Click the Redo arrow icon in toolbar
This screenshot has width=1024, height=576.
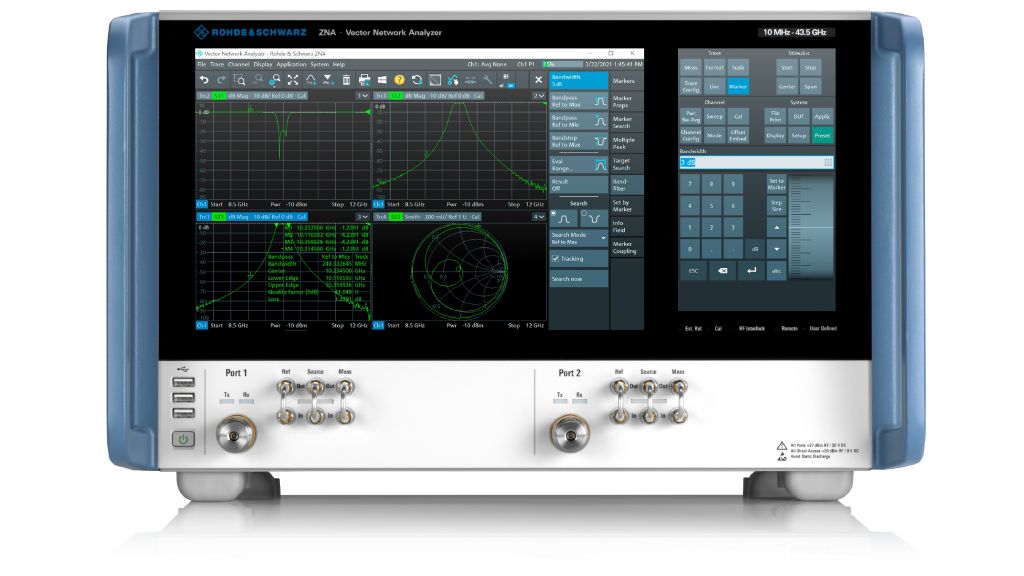coord(221,80)
